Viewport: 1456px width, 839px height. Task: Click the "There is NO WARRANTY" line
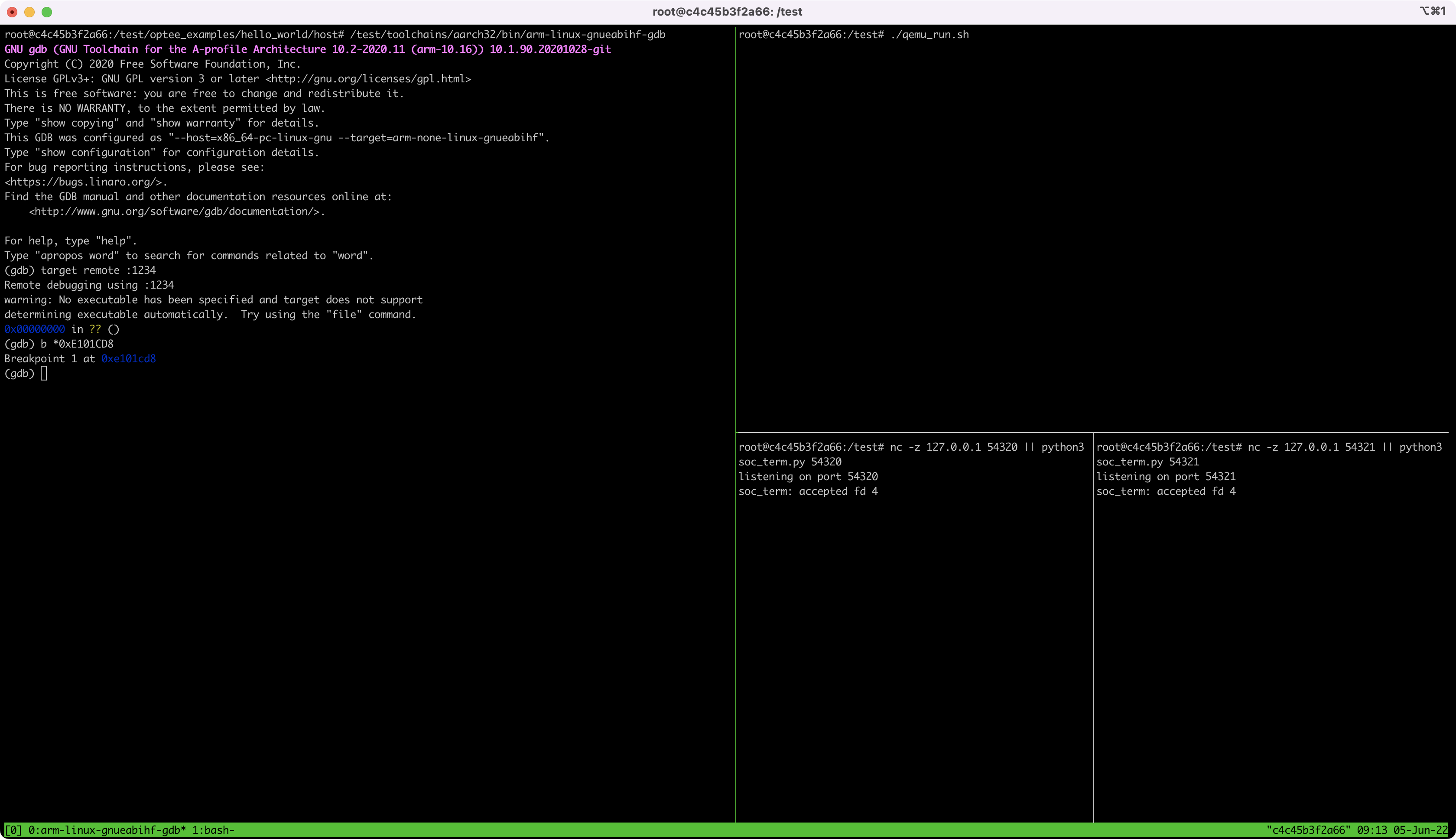(x=165, y=108)
